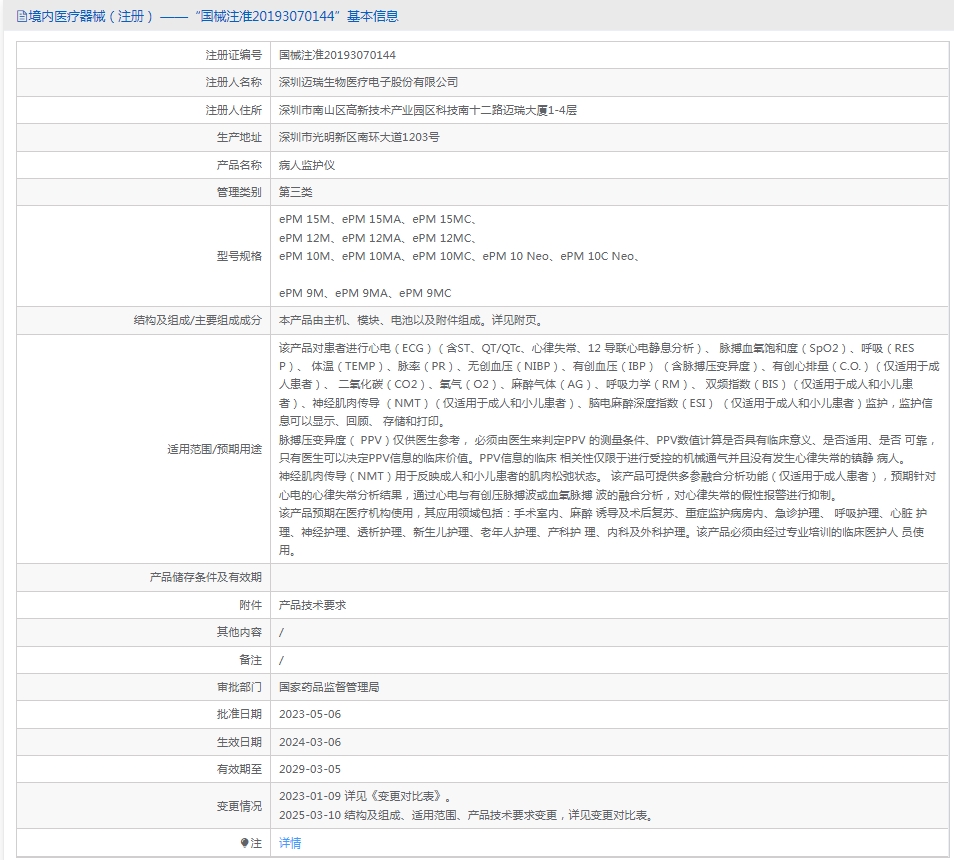Viewport: 954px width, 860px height.
Task: Click the 2023-01-09 变更对比表 entry
Action: (366, 796)
